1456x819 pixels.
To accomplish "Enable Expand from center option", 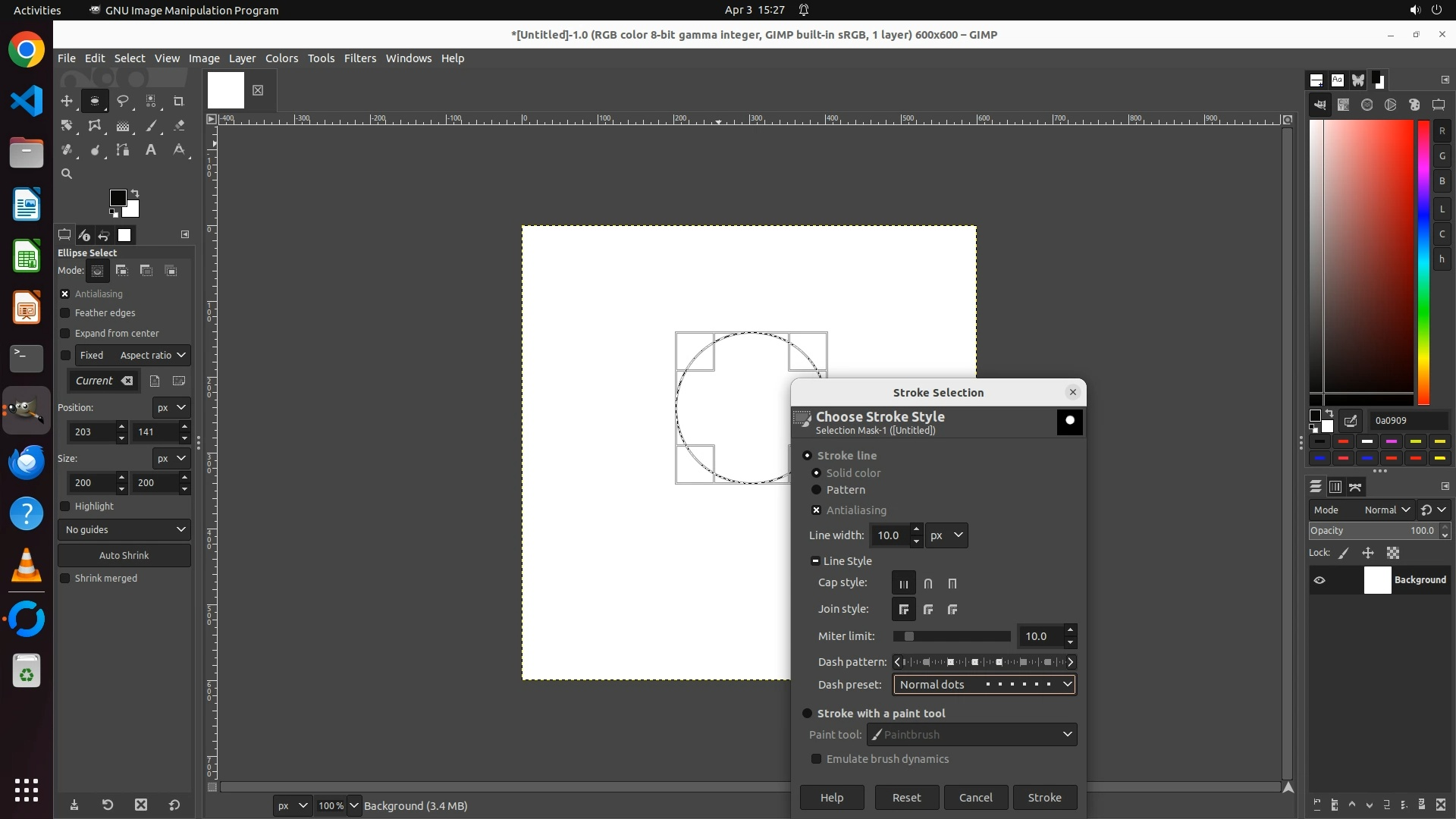I will [65, 334].
